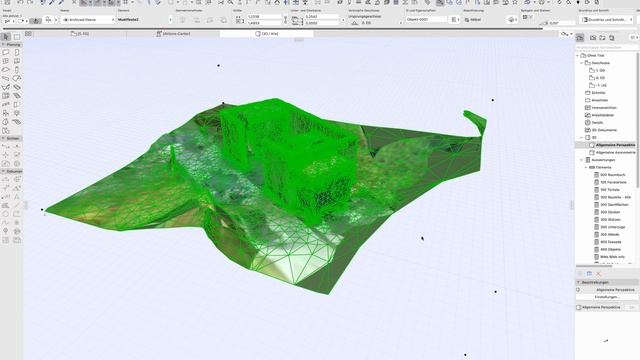The image size is (640, 360).
Task: Switch to the 3D / Alle tab
Action: pos(267,33)
